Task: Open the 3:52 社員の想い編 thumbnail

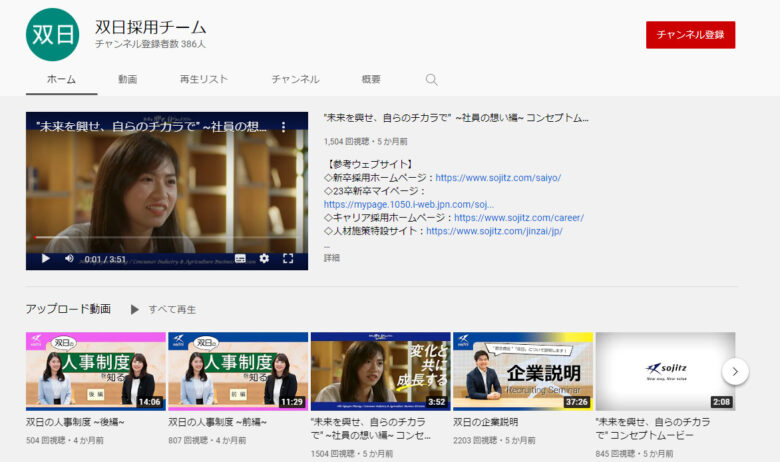Action: pyautogui.click(x=381, y=371)
